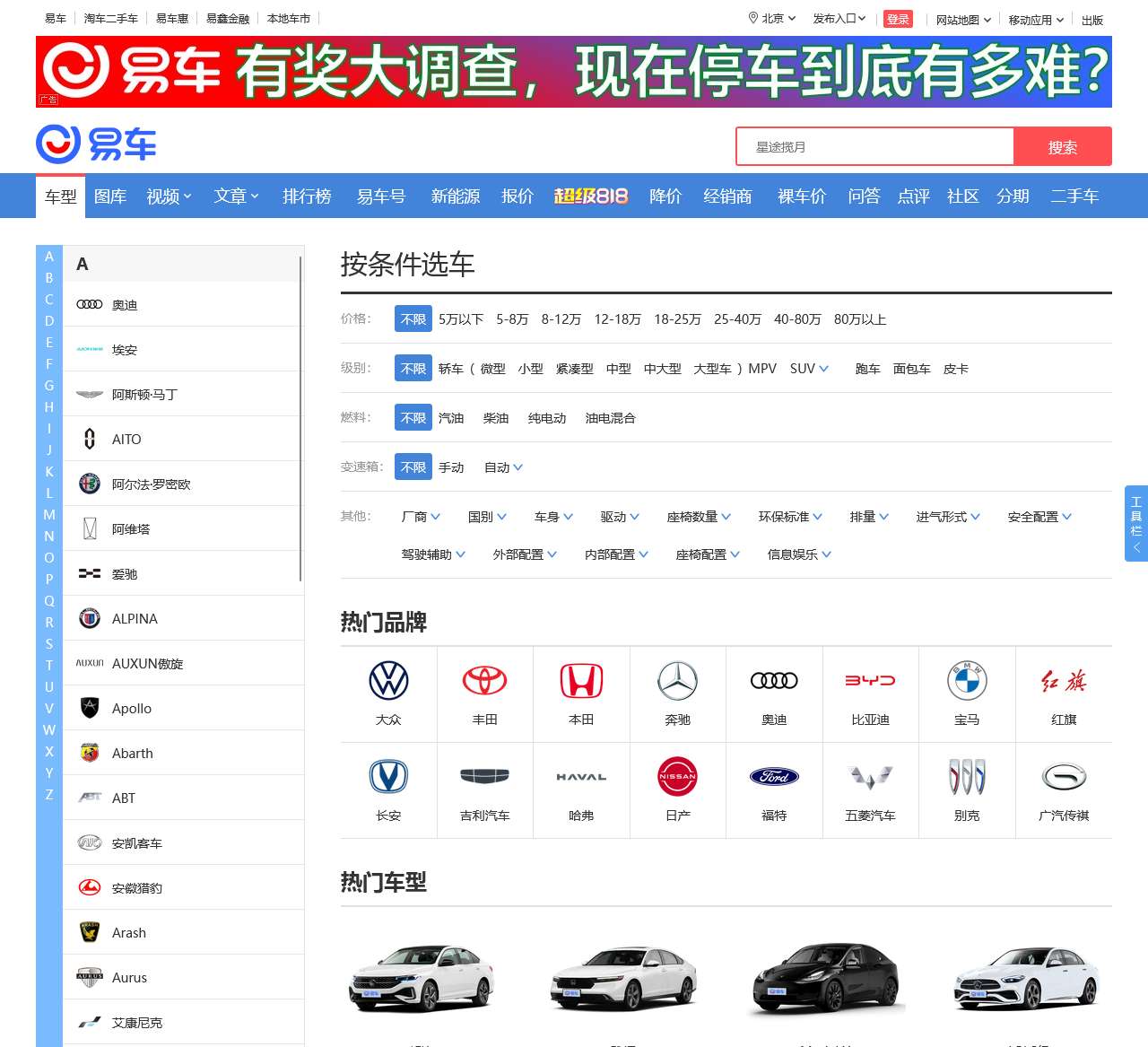The image size is (1148, 1047).
Task: Select 不限 in the 价格 filter row
Action: click(413, 319)
